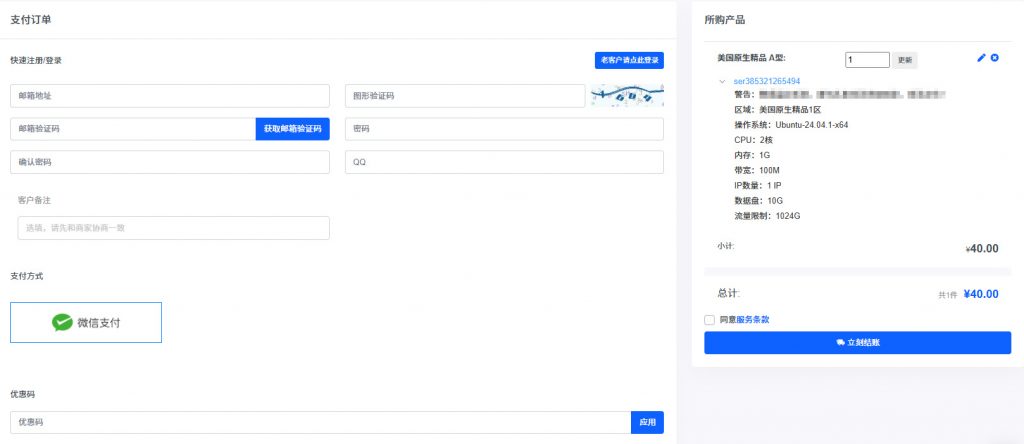Focus the 邮箱验证码 email code field
Screen dimensions: 1024x444
coord(133,129)
